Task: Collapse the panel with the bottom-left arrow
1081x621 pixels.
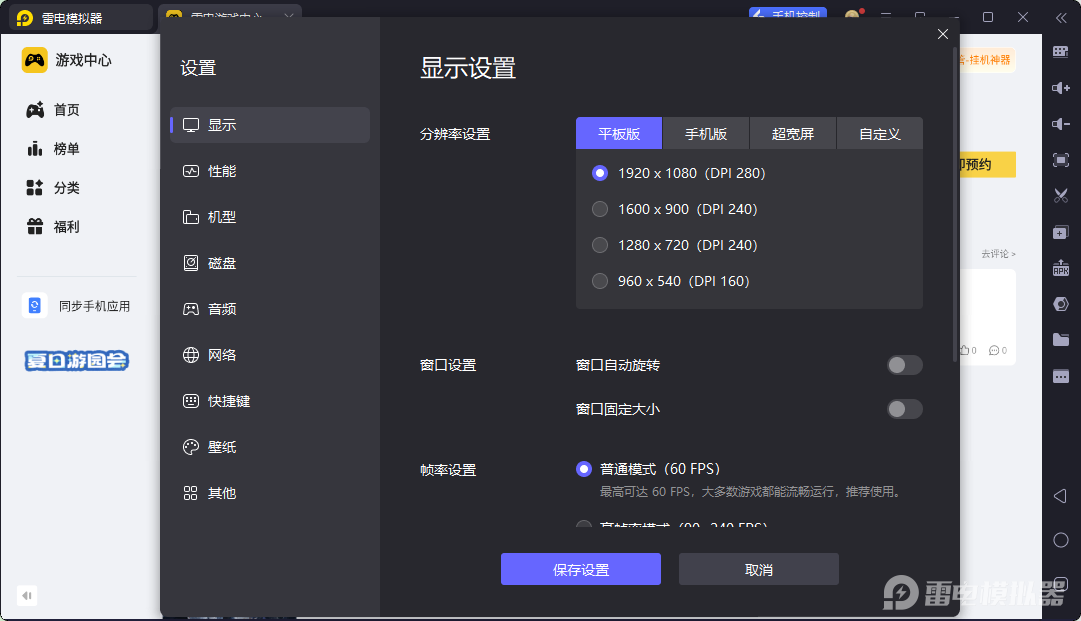Action: (26, 595)
